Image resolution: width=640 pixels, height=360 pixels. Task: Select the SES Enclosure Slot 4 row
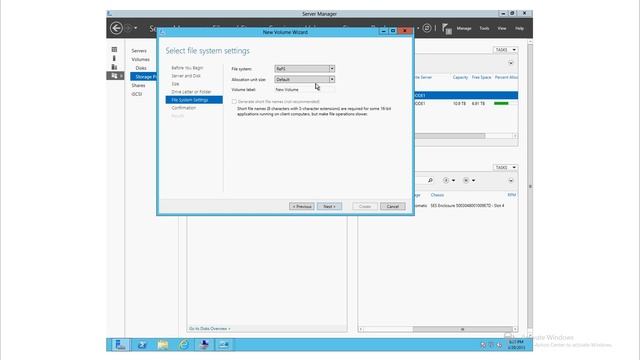(466, 206)
